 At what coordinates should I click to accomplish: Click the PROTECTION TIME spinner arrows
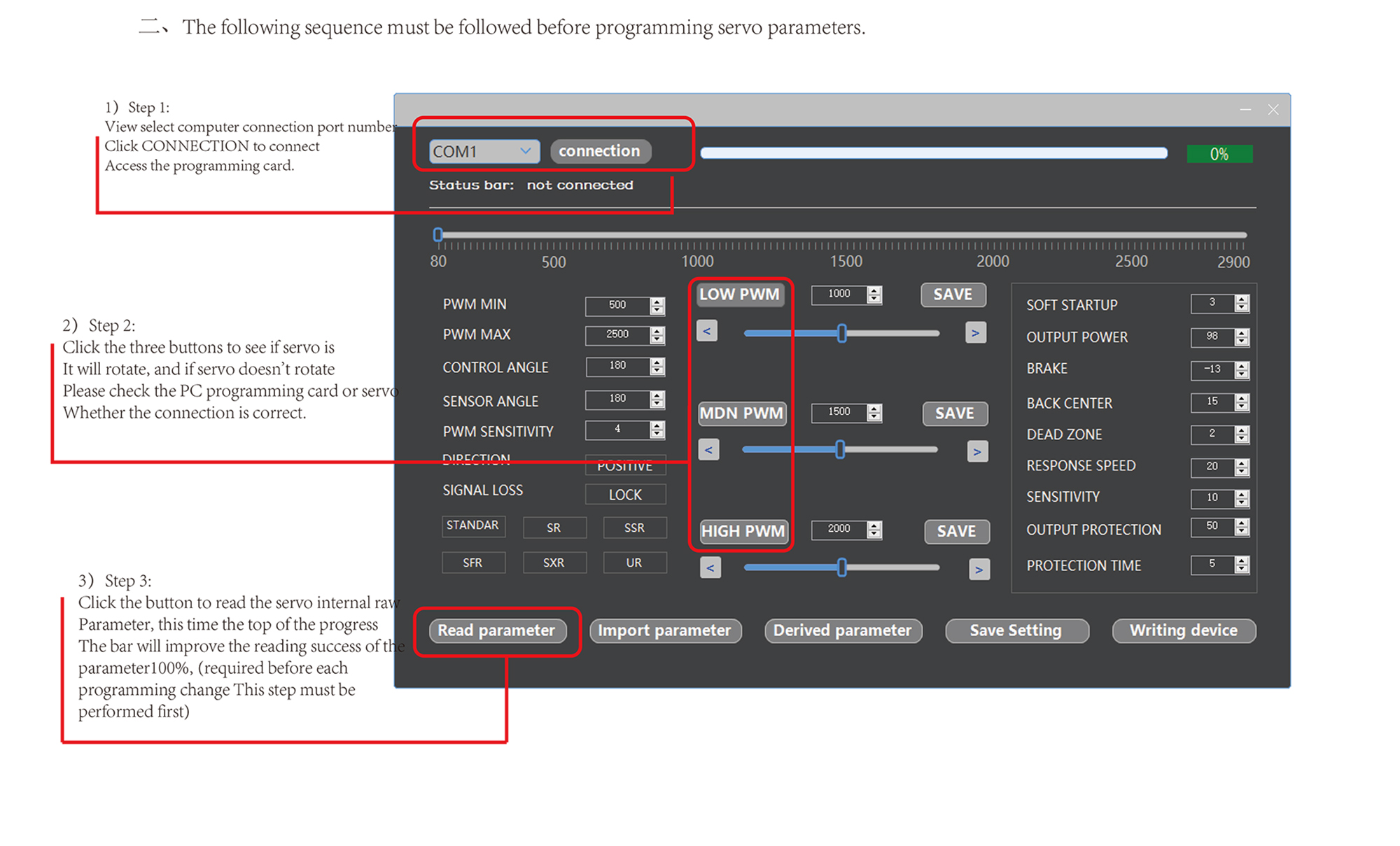(x=1242, y=565)
